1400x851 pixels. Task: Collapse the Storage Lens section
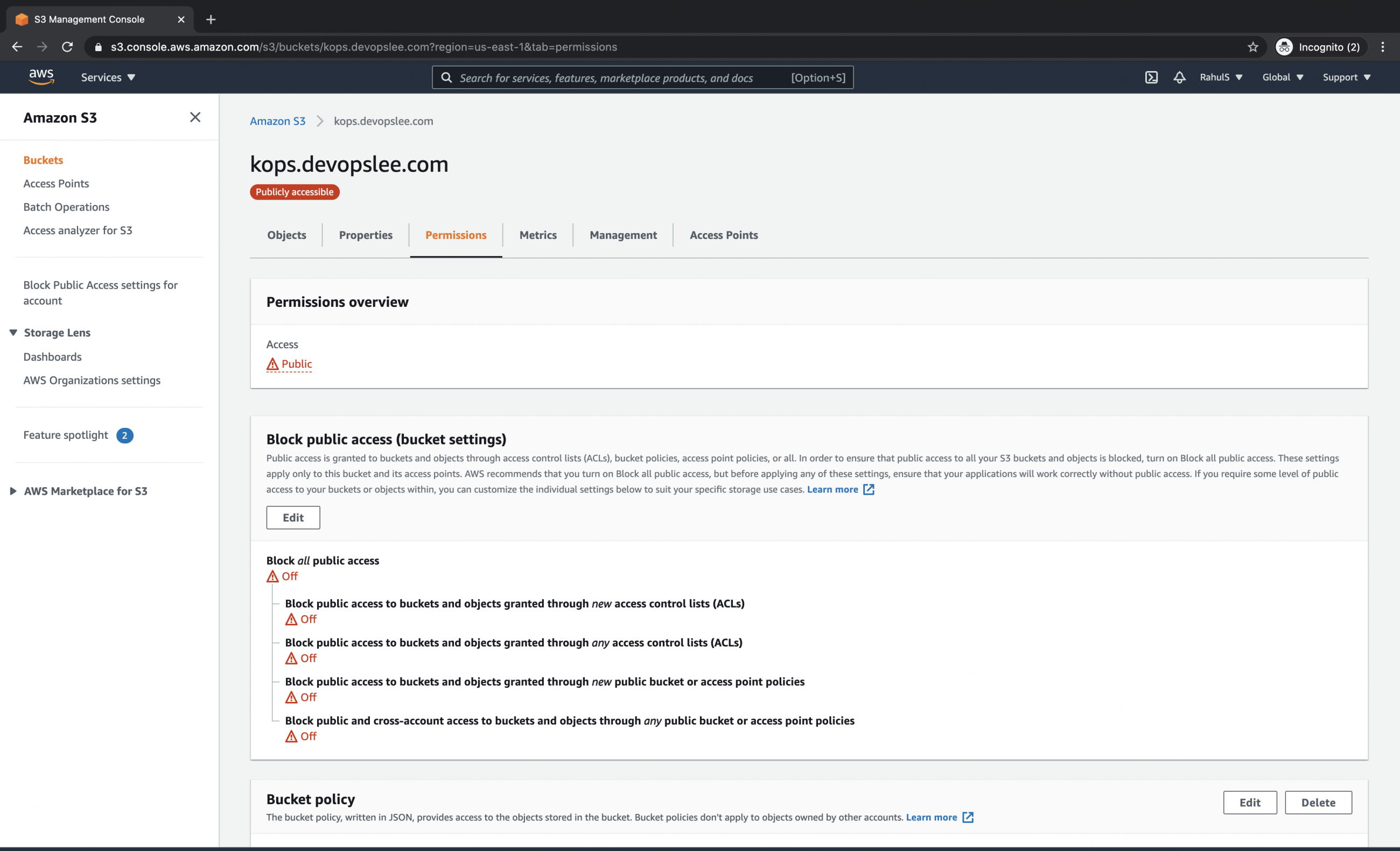click(x=13, y=332)
